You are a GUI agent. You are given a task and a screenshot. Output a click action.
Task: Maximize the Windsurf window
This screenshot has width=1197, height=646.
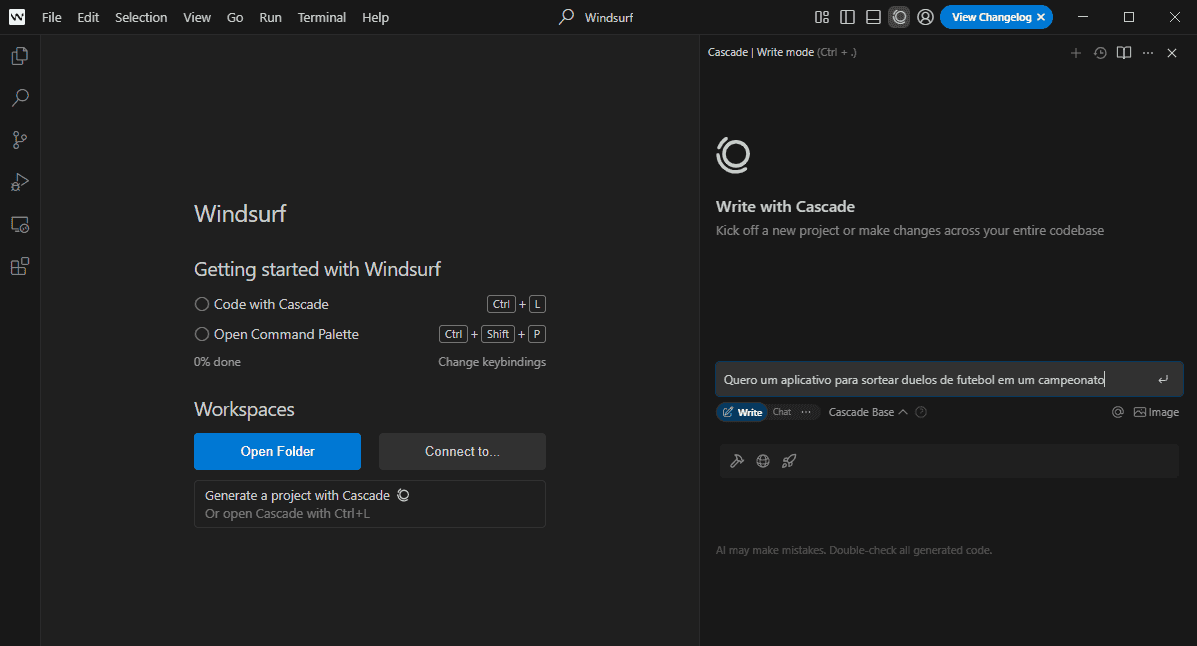(x=1129, y=17)
